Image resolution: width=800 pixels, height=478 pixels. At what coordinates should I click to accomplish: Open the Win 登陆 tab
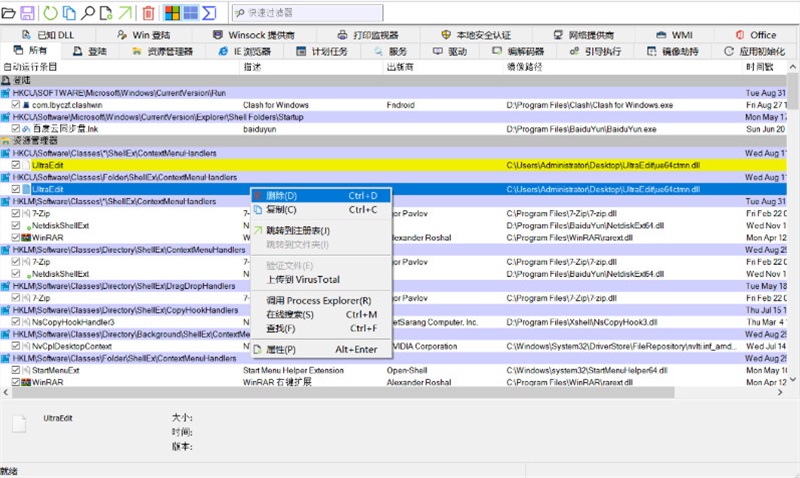(x=143, y=35)
